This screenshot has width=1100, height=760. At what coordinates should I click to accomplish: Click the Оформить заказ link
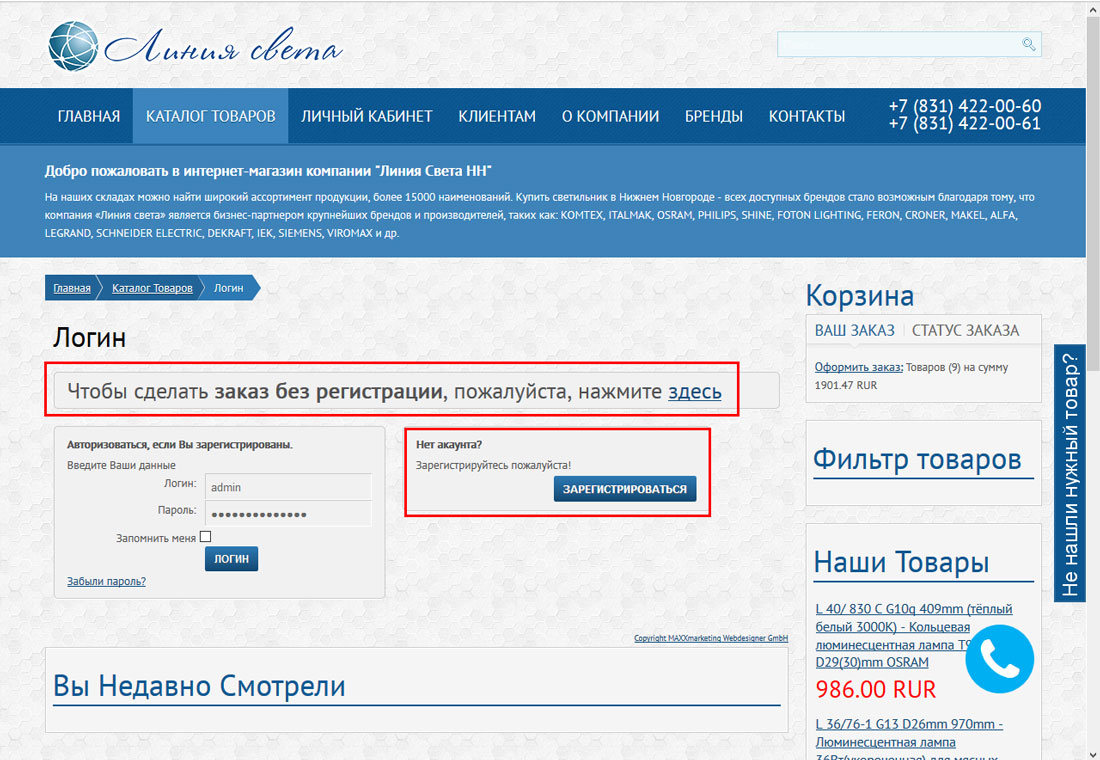coord(859,367)
